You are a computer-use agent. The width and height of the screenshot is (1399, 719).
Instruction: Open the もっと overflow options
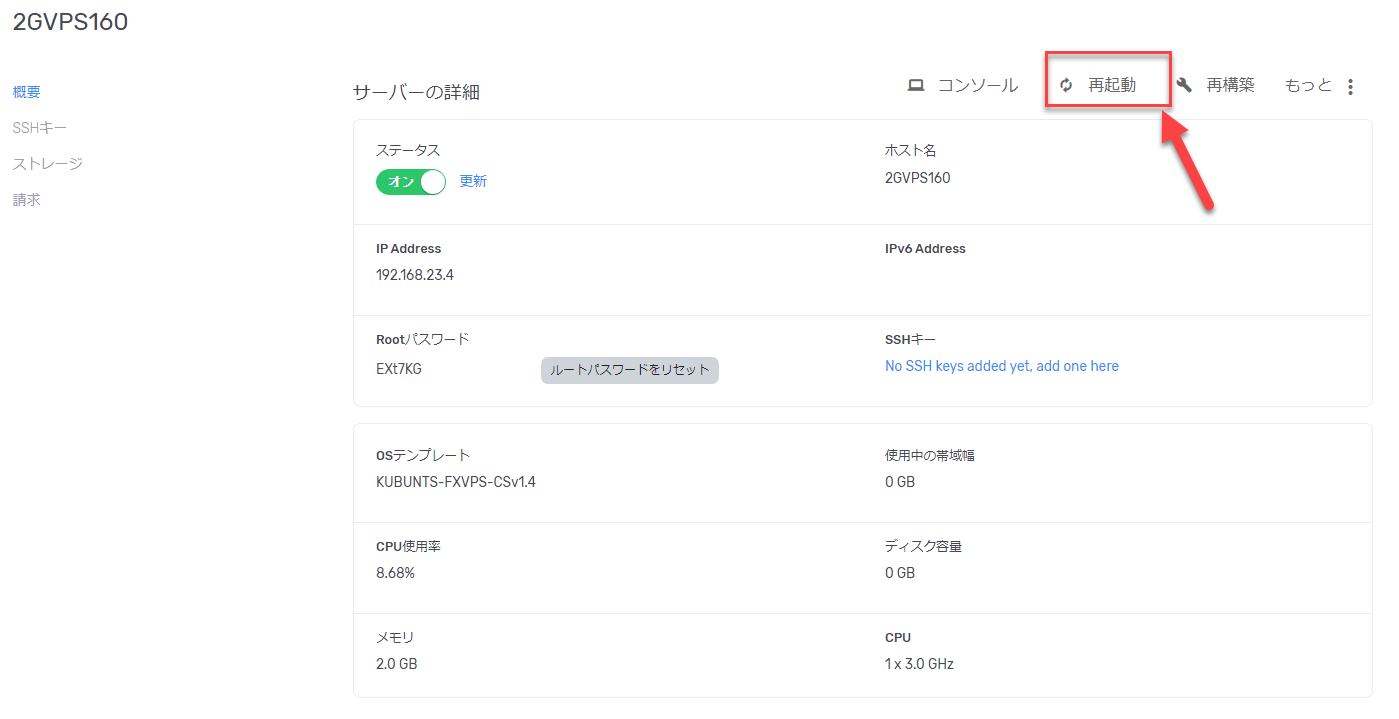[x=1307, y=85]
